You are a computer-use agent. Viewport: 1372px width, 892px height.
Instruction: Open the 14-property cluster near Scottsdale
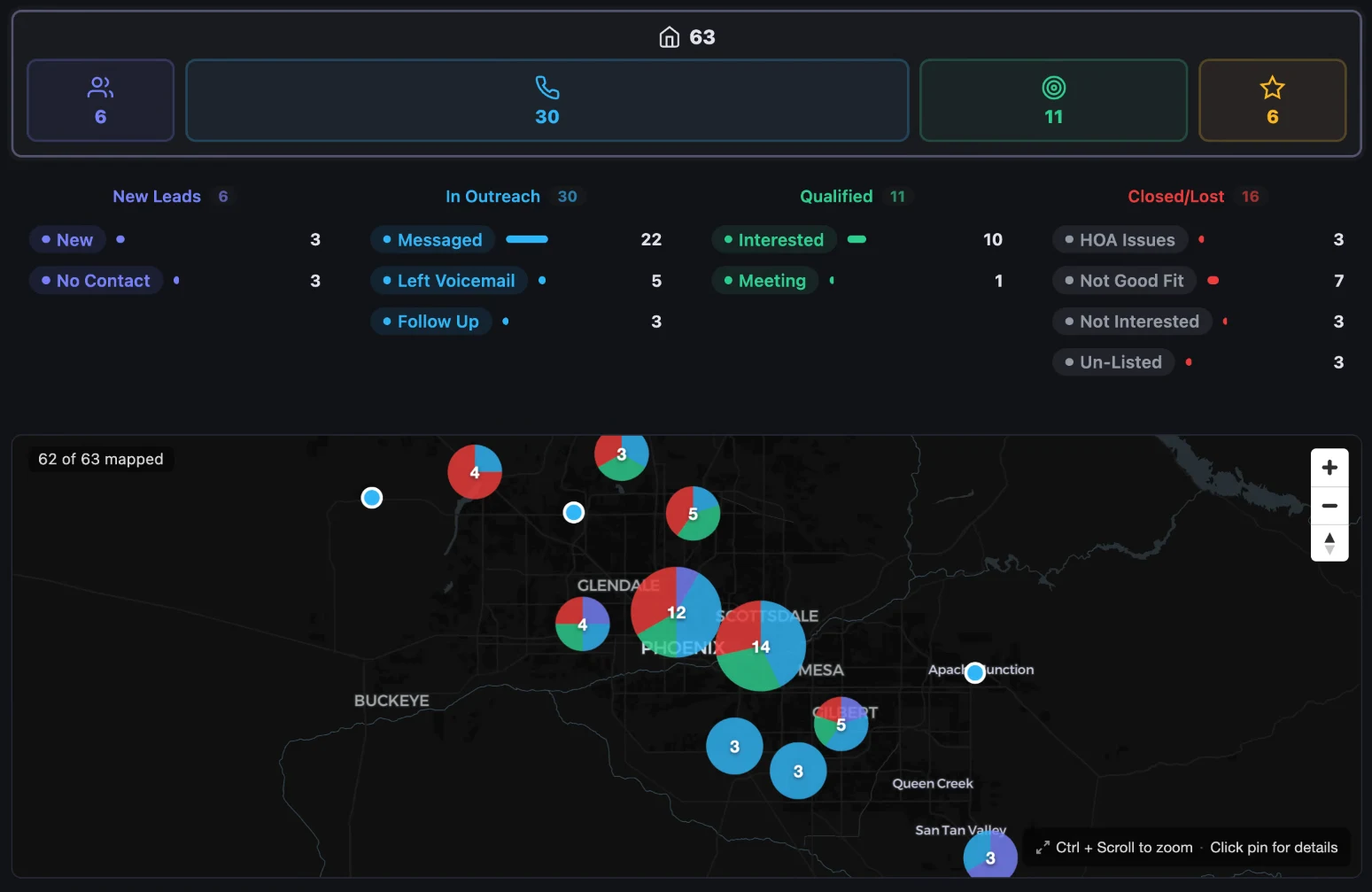(x=760, y=646)
